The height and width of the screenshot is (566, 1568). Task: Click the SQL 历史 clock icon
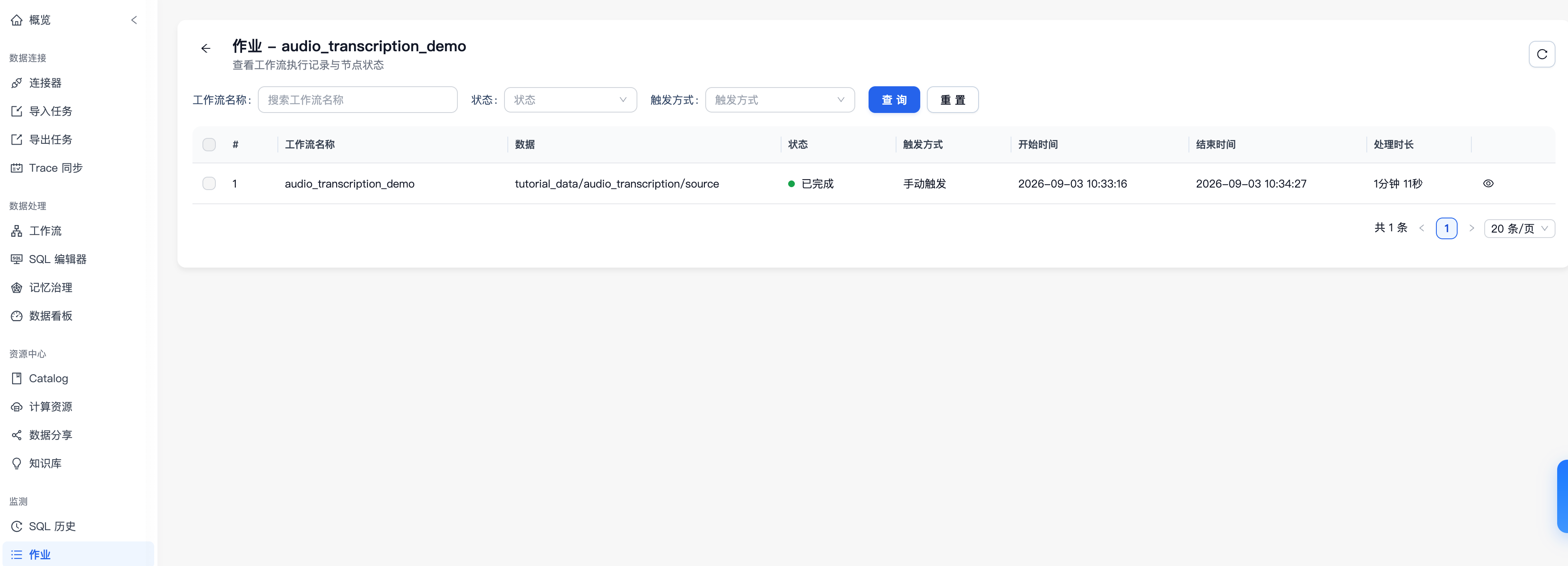[16, 526]
